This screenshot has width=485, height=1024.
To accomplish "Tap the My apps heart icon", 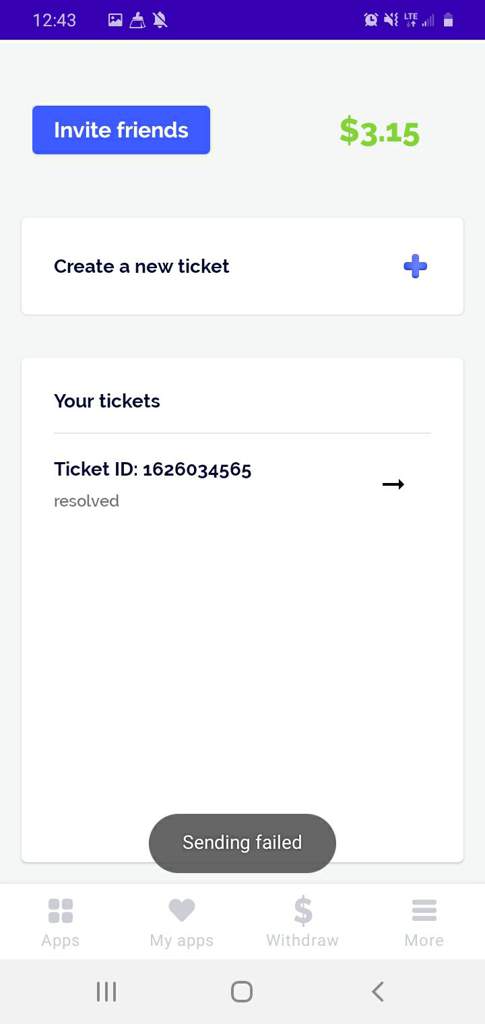I will pyautogui.click(x=181, y=910).
